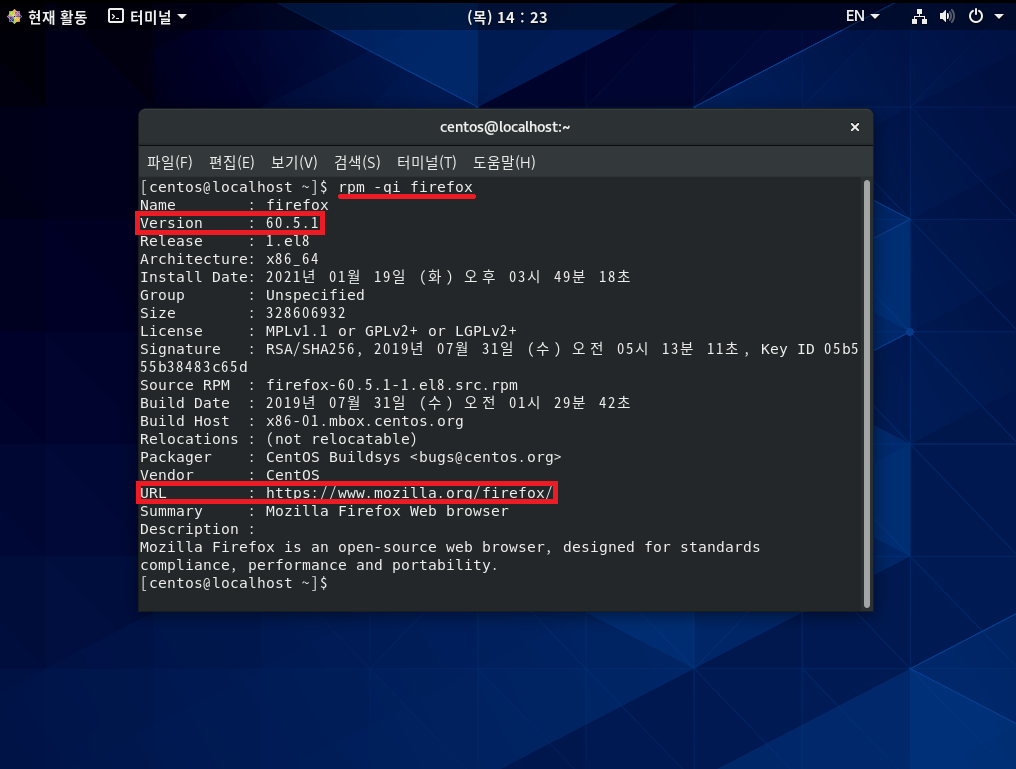Open the 보기(V) menu
1016x769 pixels.
294,163
